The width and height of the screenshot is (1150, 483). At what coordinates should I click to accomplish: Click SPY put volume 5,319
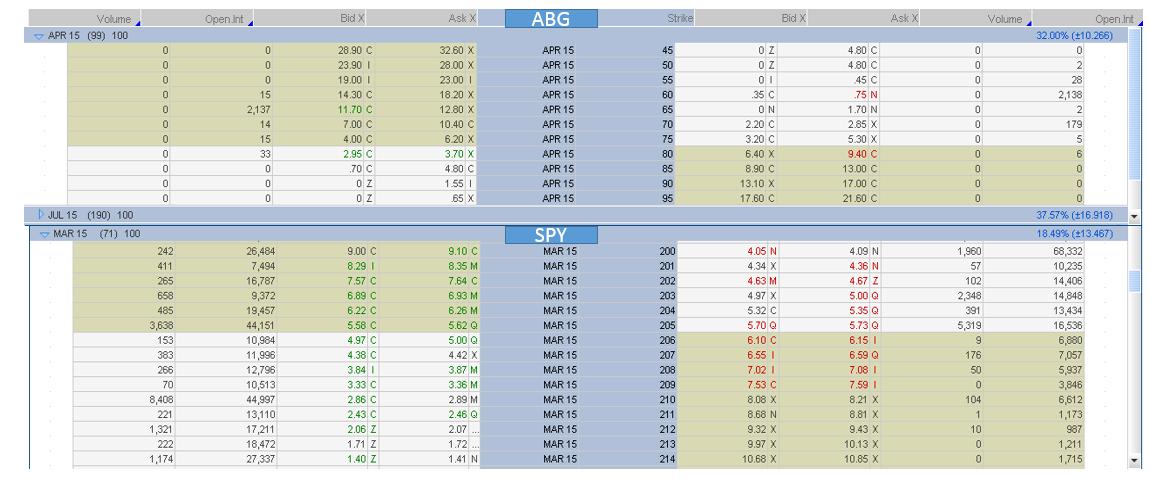pyautogui.click(x=970, y=325)
